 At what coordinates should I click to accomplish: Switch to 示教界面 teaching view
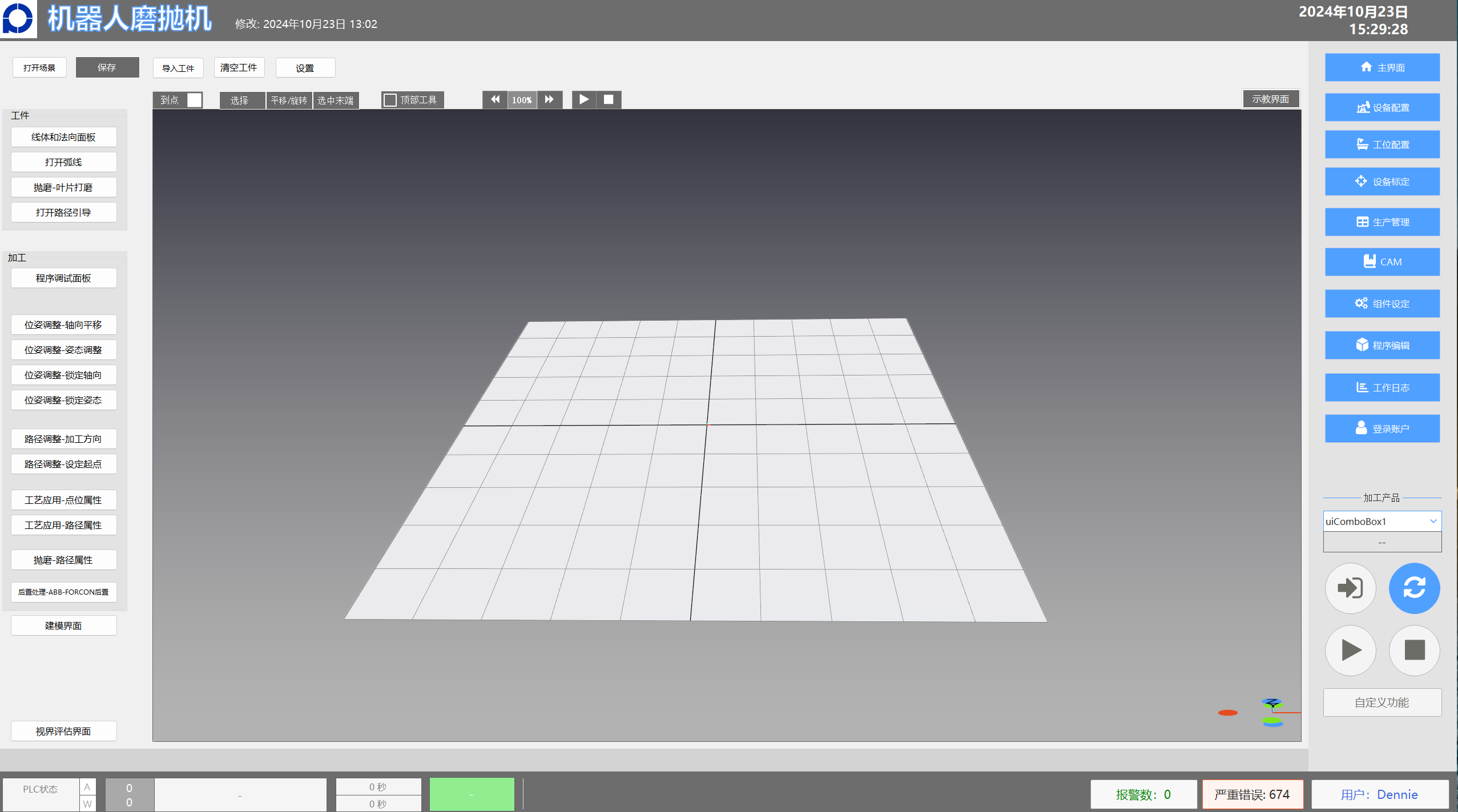[1271, 99]
